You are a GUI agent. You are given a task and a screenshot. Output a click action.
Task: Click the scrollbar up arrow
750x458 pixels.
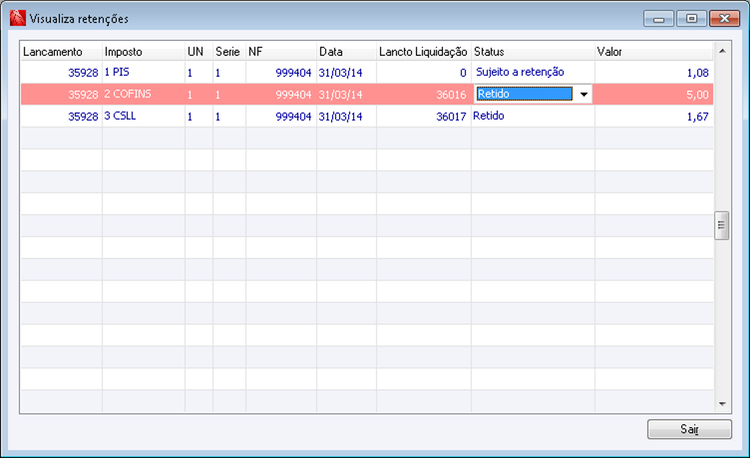tap(722, 51)
